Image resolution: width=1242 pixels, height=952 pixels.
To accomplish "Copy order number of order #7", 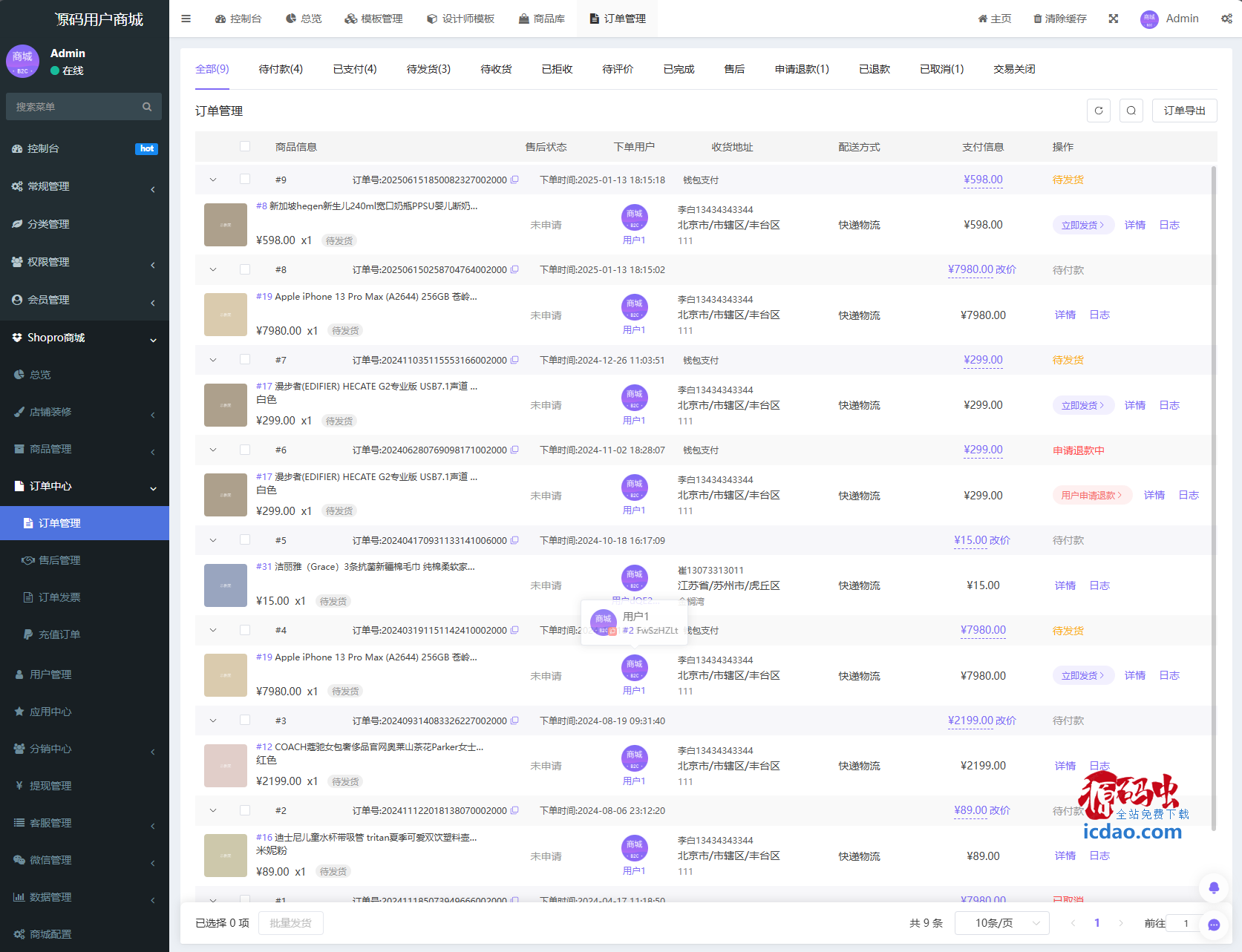I will [514, 360].
